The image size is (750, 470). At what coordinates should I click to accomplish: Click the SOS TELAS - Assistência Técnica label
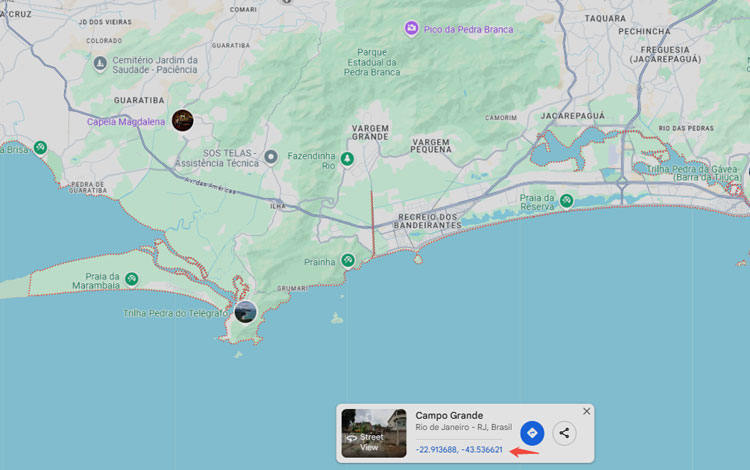tap(217, 158)
